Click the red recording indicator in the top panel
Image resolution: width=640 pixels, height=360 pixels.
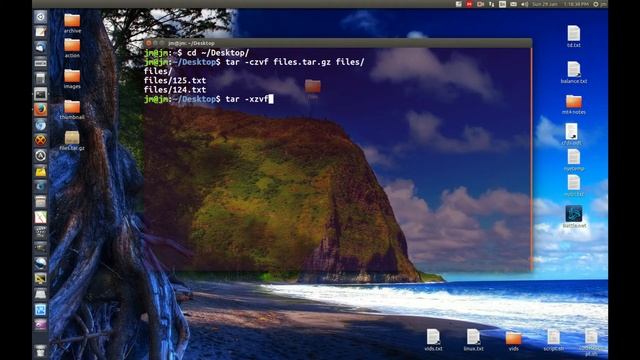pyautogui.click(x=469, y=4)
